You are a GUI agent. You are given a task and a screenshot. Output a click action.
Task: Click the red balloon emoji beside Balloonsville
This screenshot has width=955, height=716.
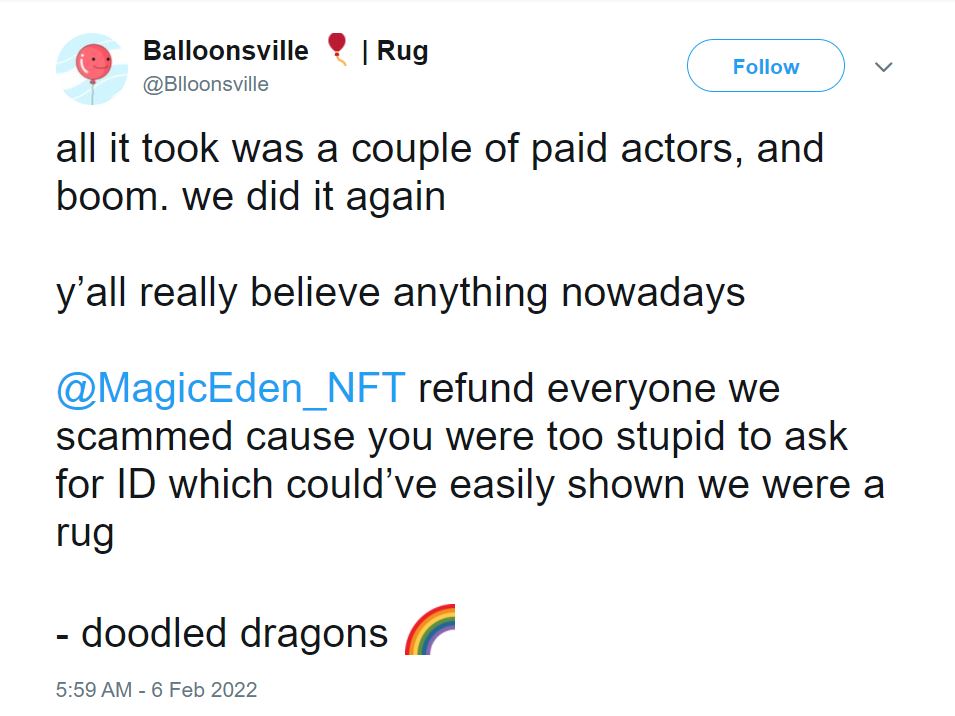(337, 50)
